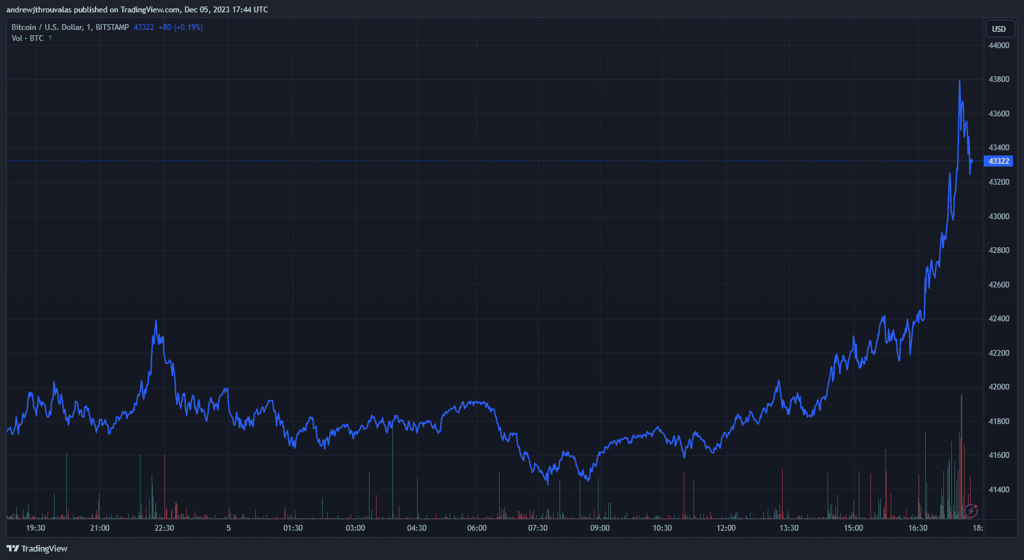1024x560 pixels.
Task: Click the 01:30 time axis label
Action: 293,528
